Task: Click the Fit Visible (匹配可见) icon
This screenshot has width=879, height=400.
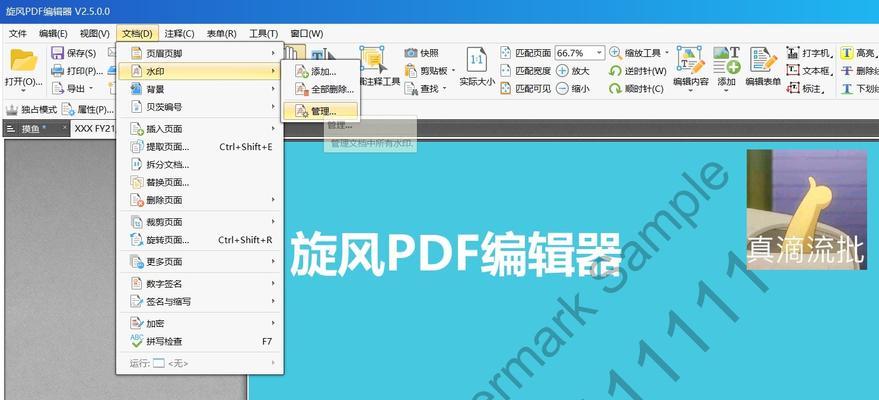Action: (x=506, y=89)
